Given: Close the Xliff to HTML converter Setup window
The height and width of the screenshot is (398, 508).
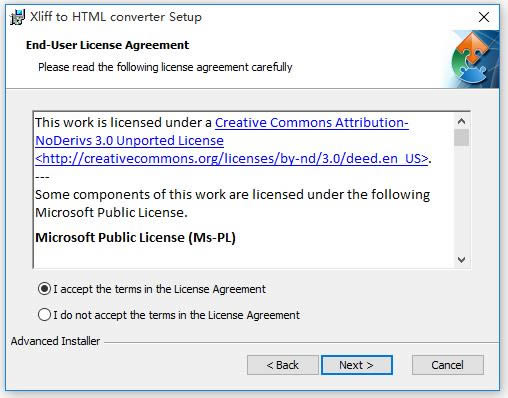Looking at the screenshot, I should pos(484,17).
